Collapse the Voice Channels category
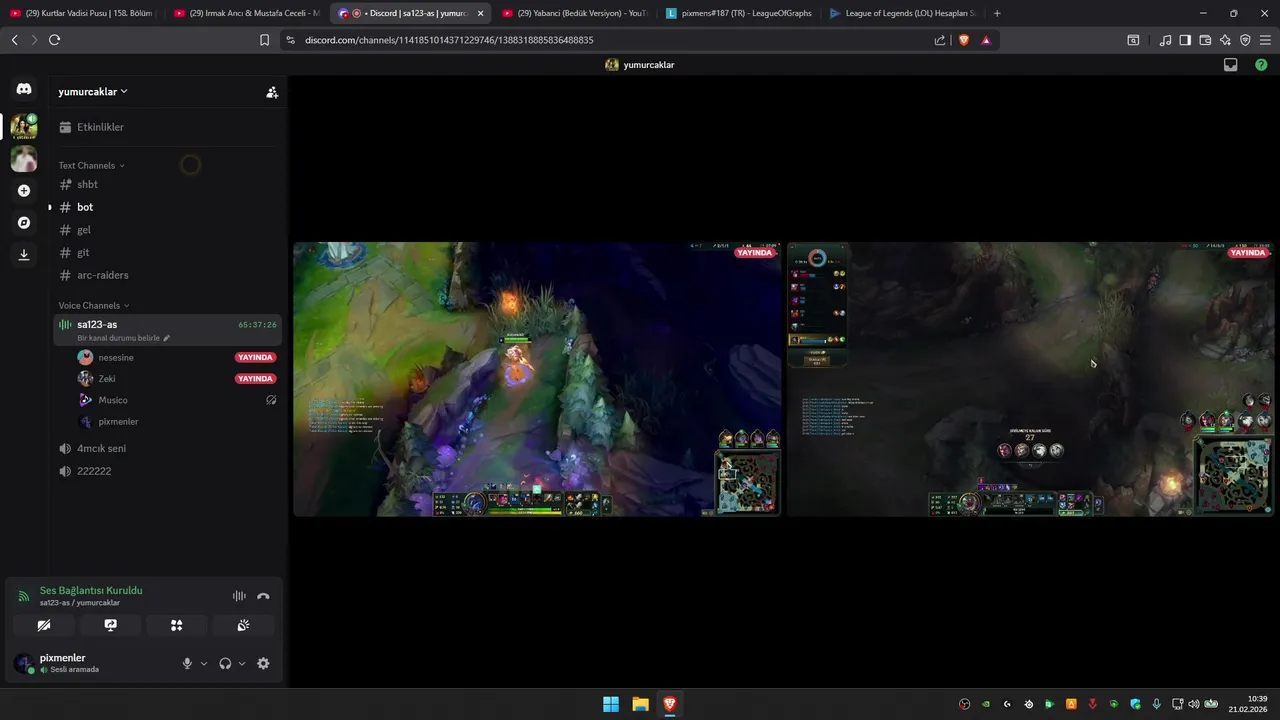This screenshot has height=720, width=1280. tap(93, 305)
